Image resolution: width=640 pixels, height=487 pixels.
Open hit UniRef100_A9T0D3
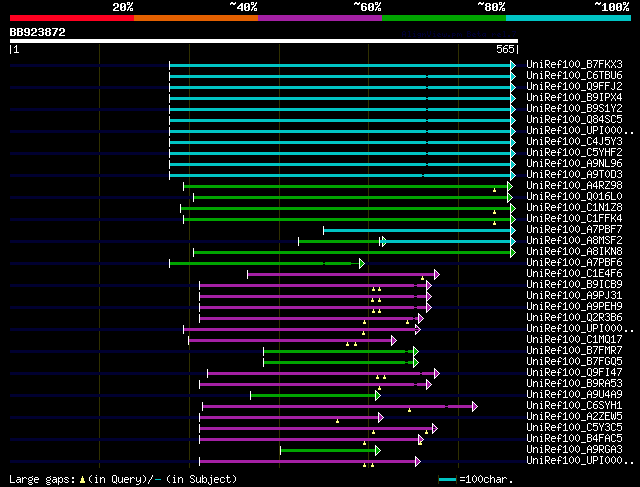pos(574,175)
